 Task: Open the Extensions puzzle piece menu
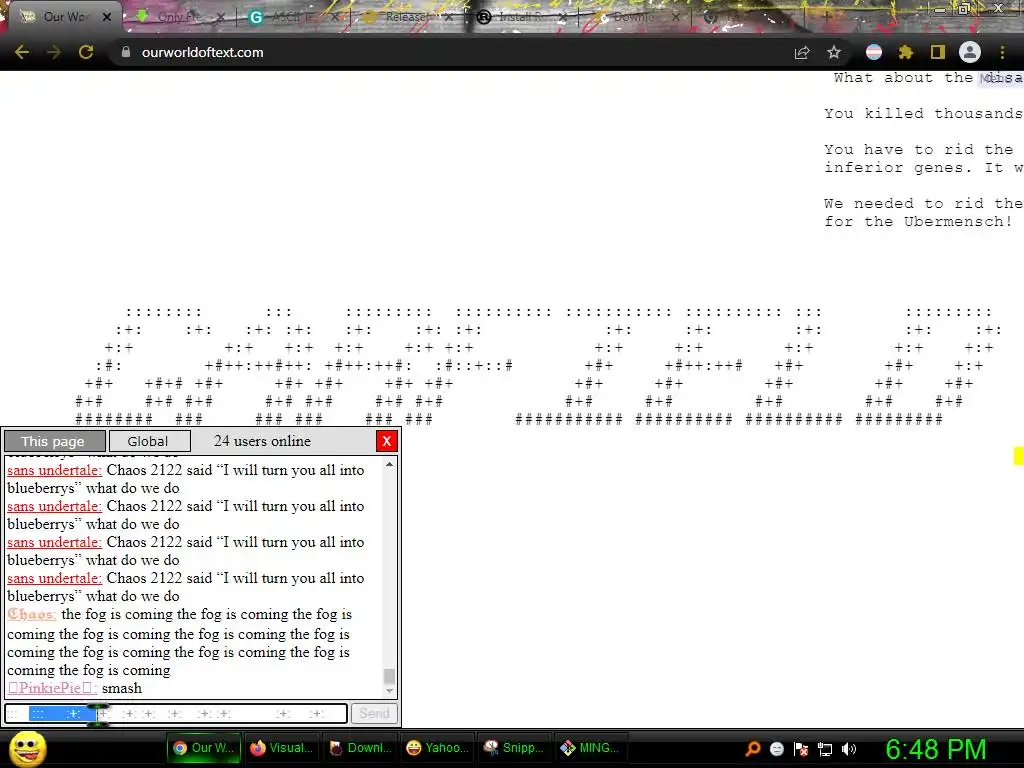(x=906, y=52)
